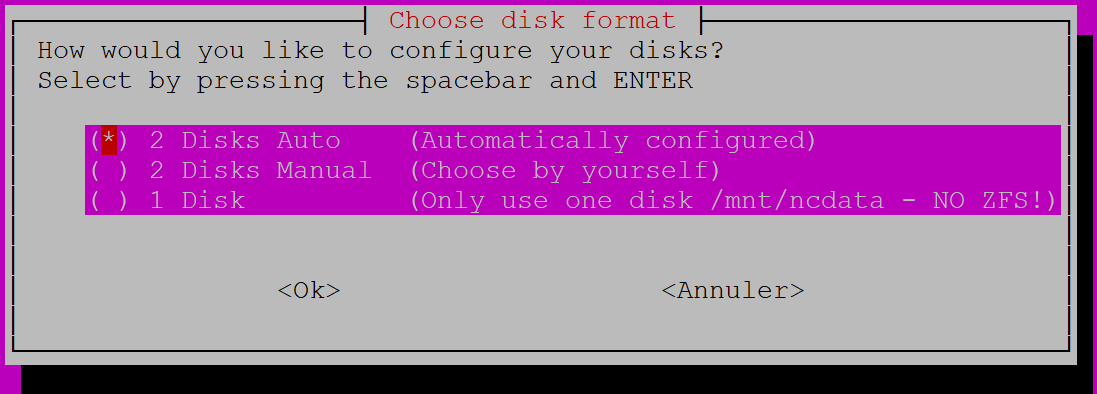This screenshot has height=394, width=1097.
Task: Select the 2 Disks Auto radio marker
Action: pos(109,141)
